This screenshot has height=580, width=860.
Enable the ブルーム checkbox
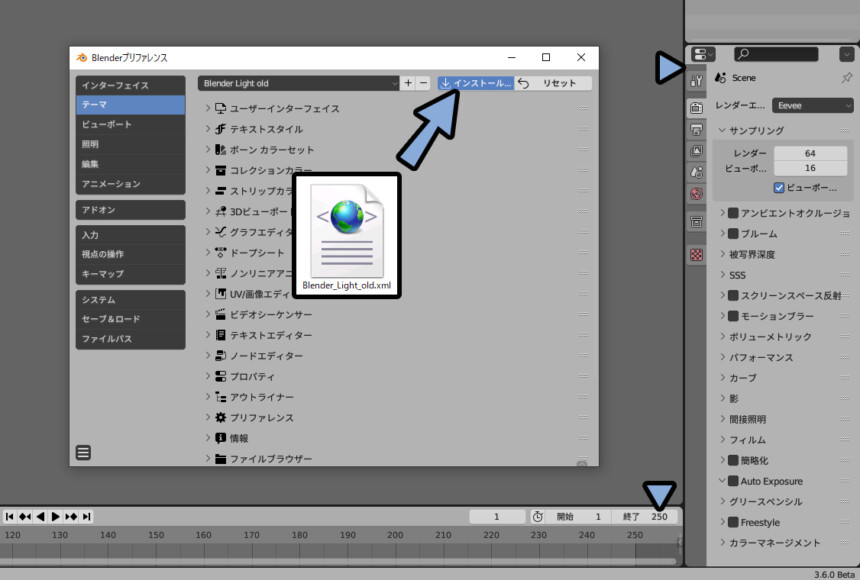(733, 234)
